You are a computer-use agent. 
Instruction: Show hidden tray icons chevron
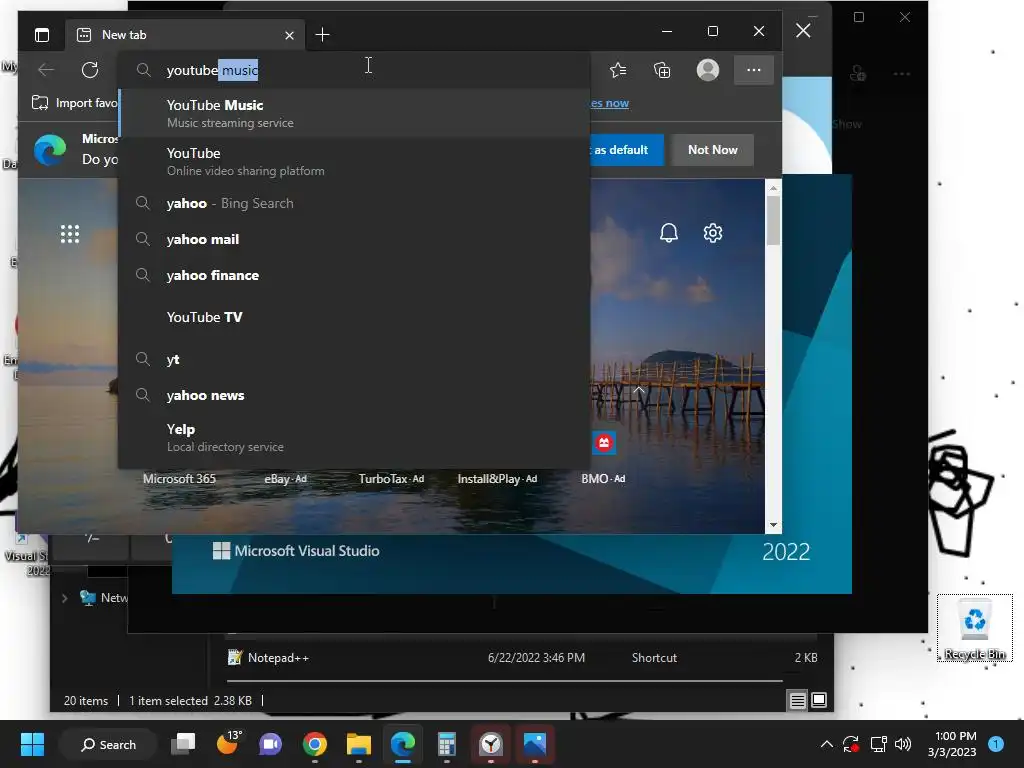tap(826, 744)
